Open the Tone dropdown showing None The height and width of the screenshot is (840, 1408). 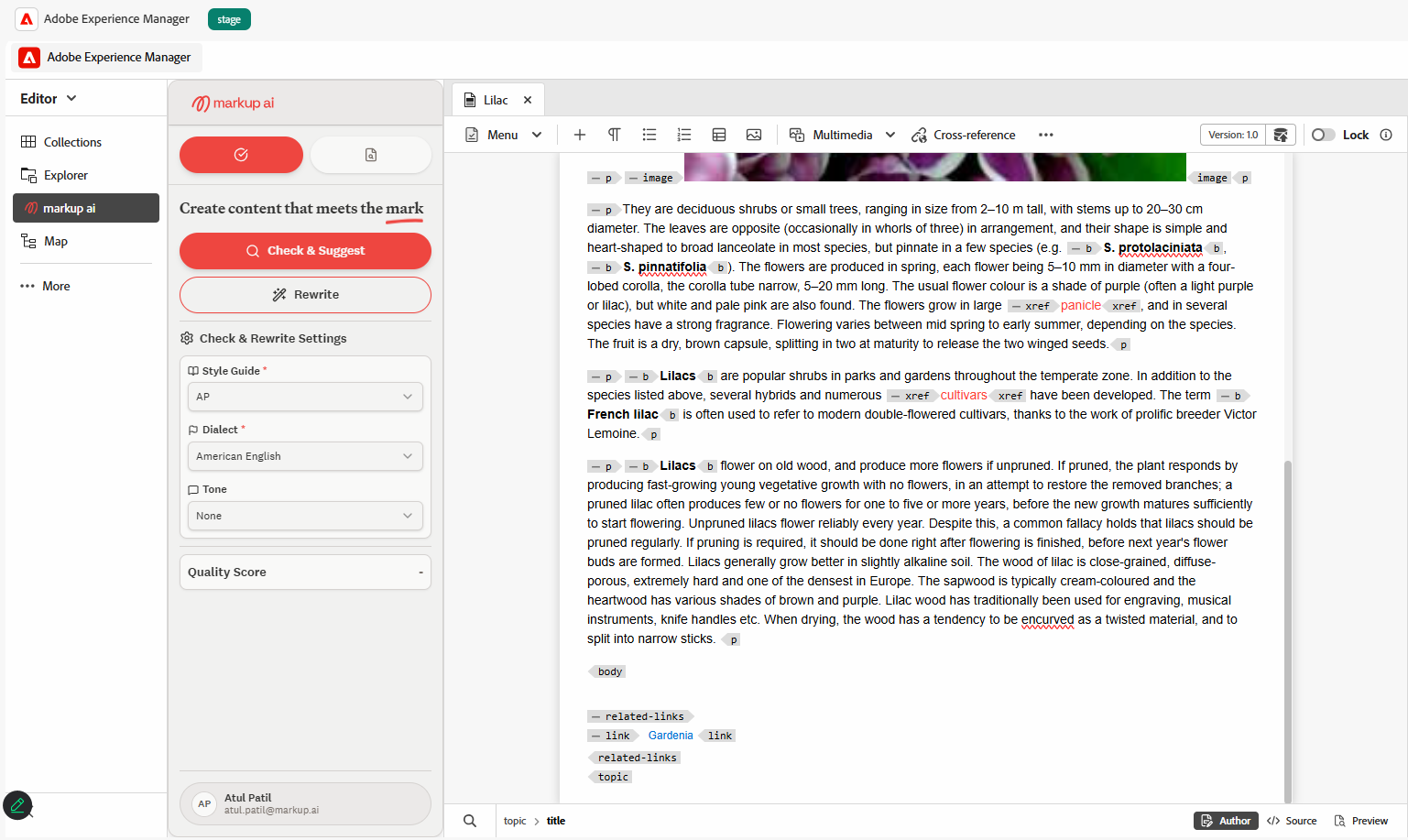tap(305, 516)
